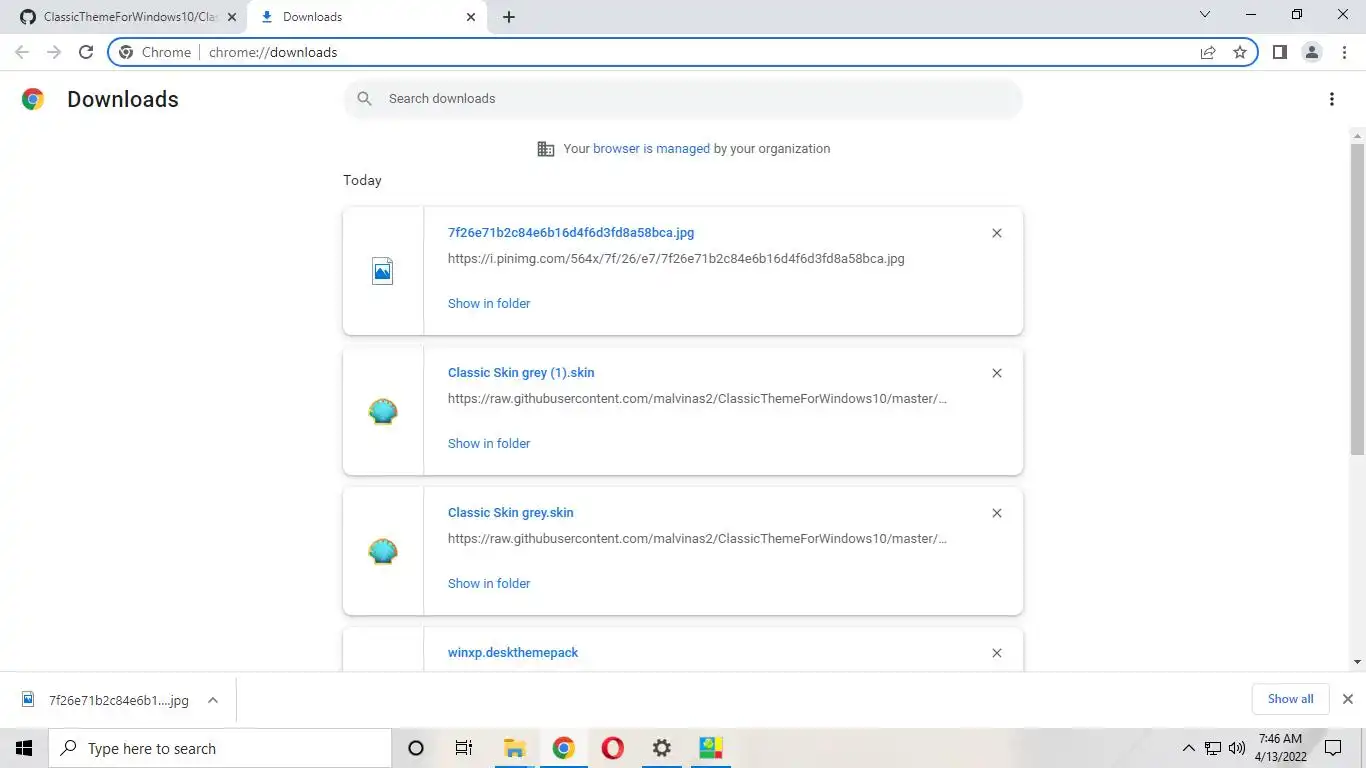Show Classic Skin grey (1).skin in folder
1366x768 pixels.
(x=489, y=443)
